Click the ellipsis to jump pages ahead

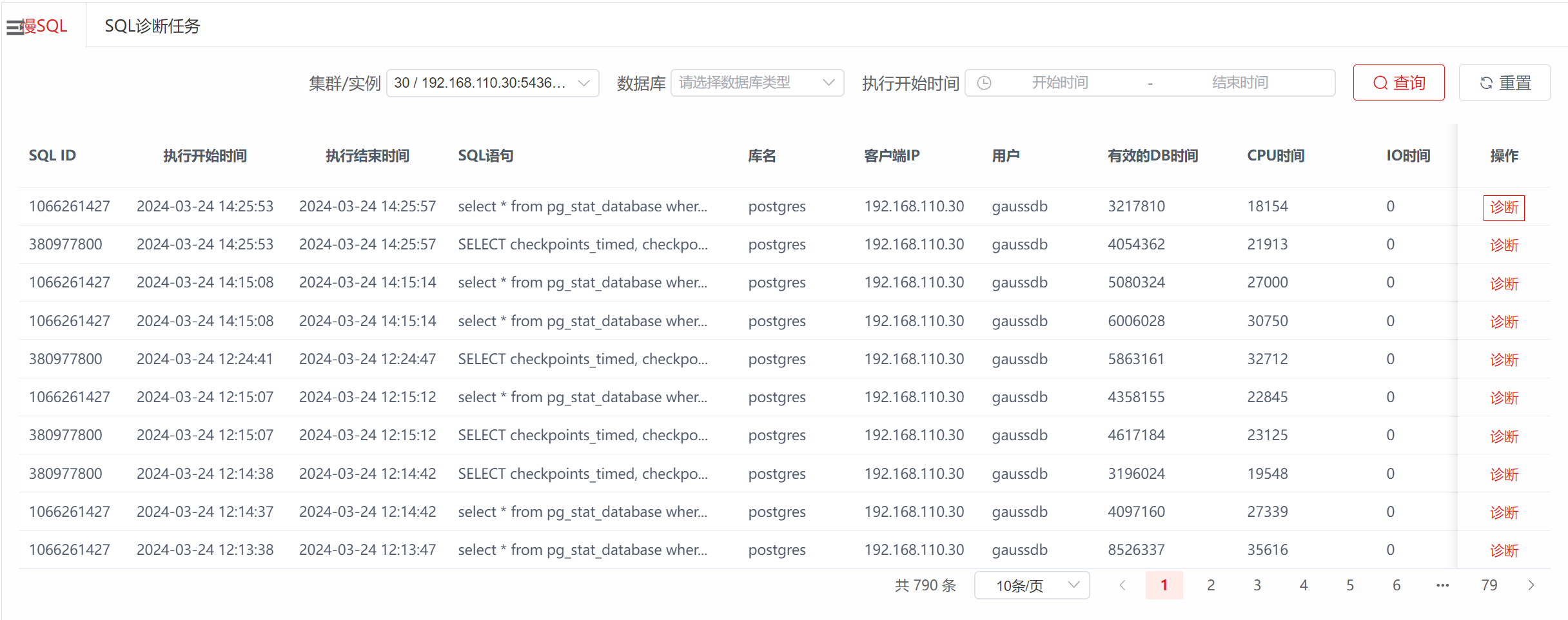pos(1442,585)
